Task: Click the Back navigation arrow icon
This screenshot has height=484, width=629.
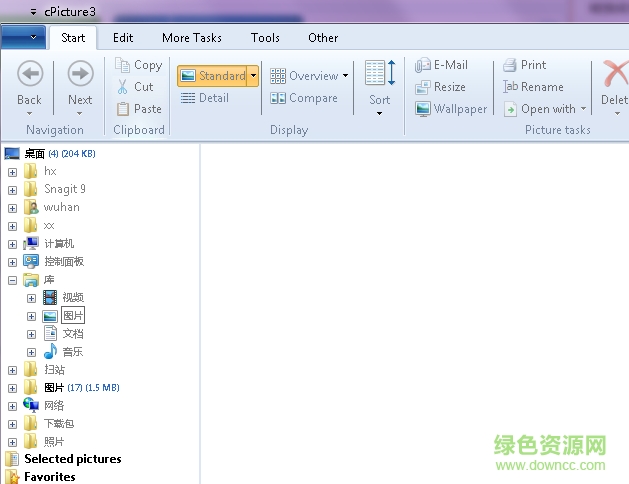Action: pos(30,74)
